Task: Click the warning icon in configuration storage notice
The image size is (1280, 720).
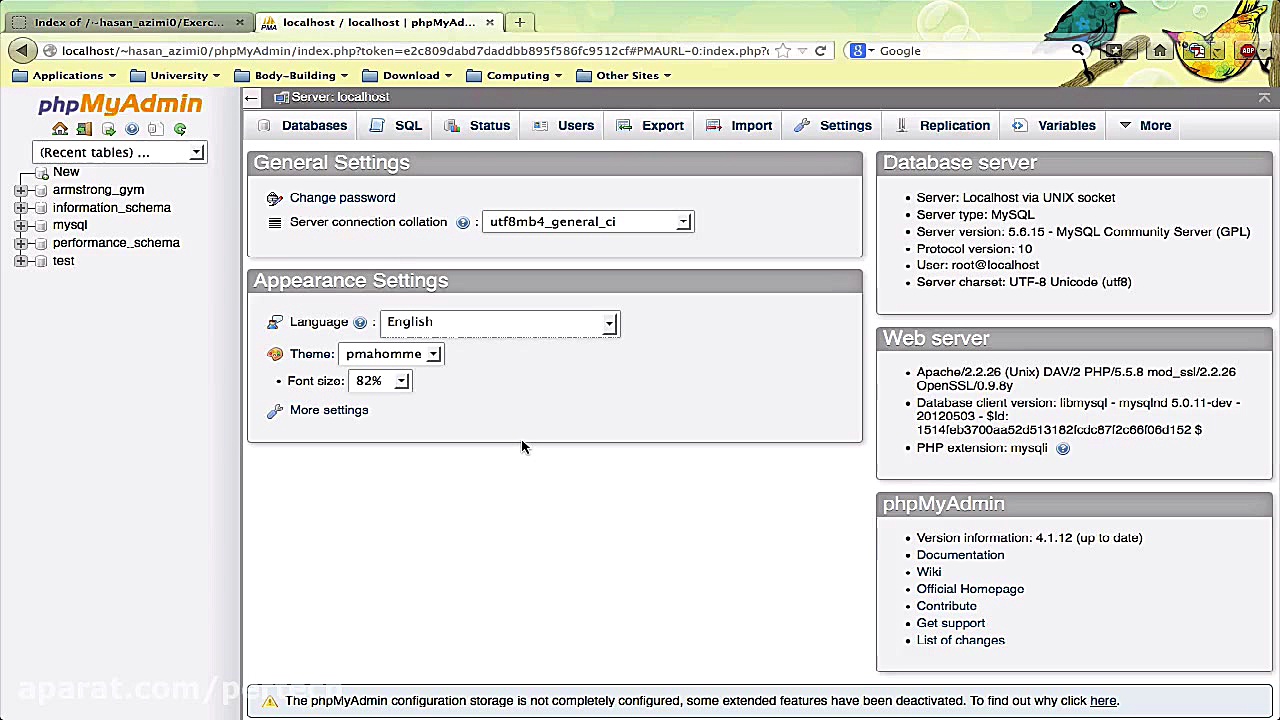Action: 269,701
